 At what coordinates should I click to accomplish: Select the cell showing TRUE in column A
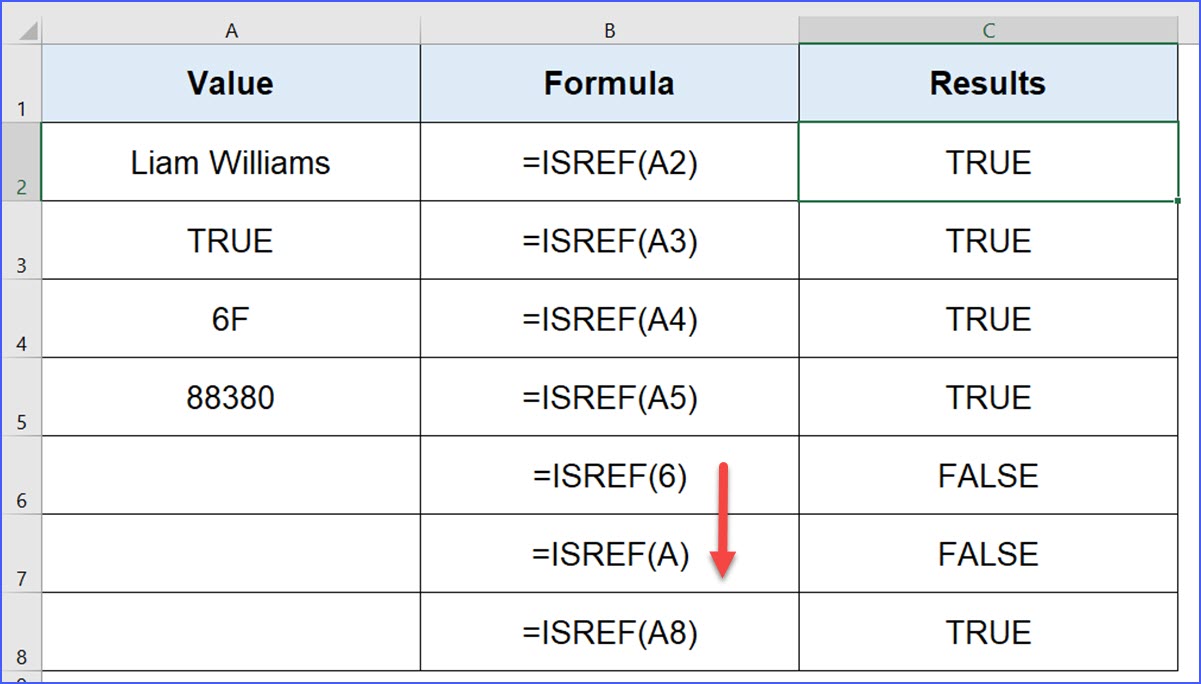pos(231,240)
